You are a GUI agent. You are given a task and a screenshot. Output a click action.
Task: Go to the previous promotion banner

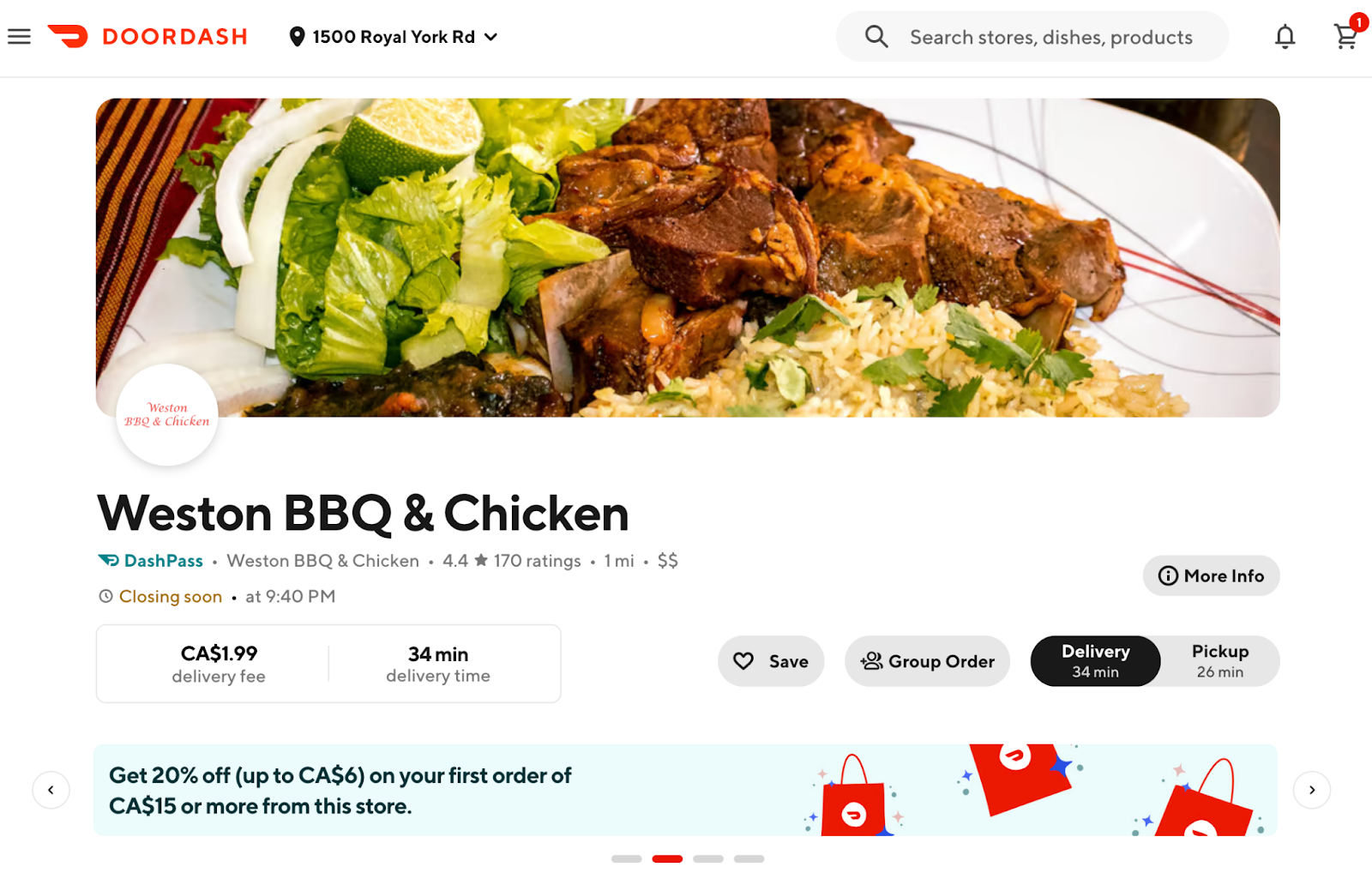51,790
